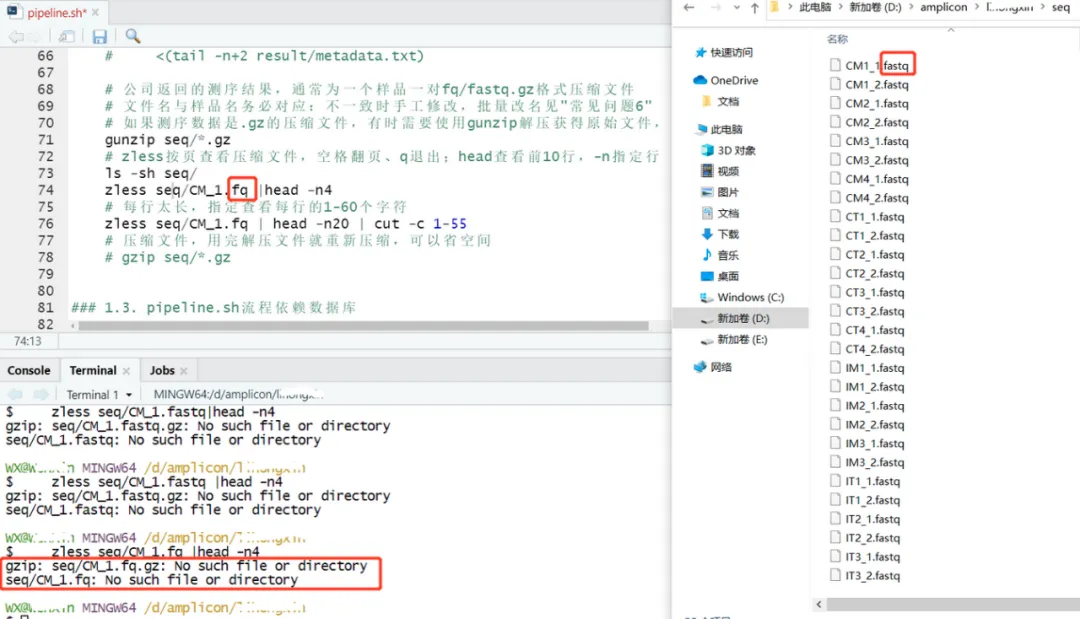1080x619 pixels.
Task: Open 桌面 folder in the sidebar
Action: (x=720, y=276)
